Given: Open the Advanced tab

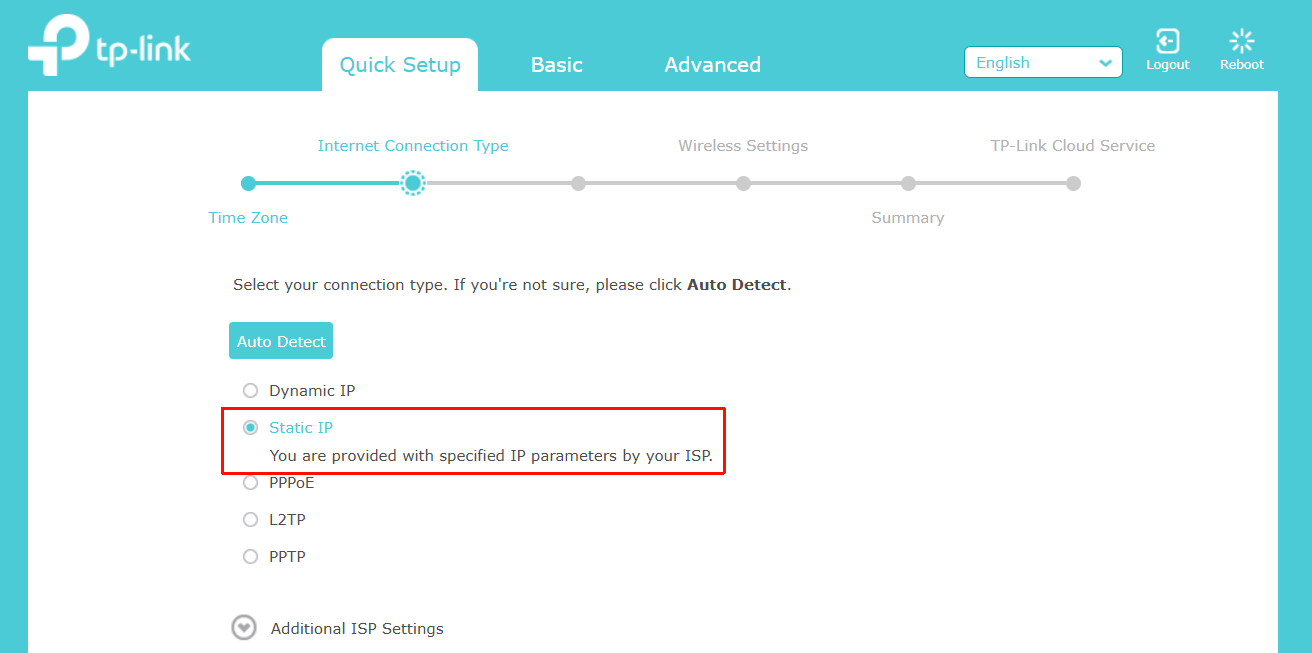Looking at the screenshot, I should 712,64.
